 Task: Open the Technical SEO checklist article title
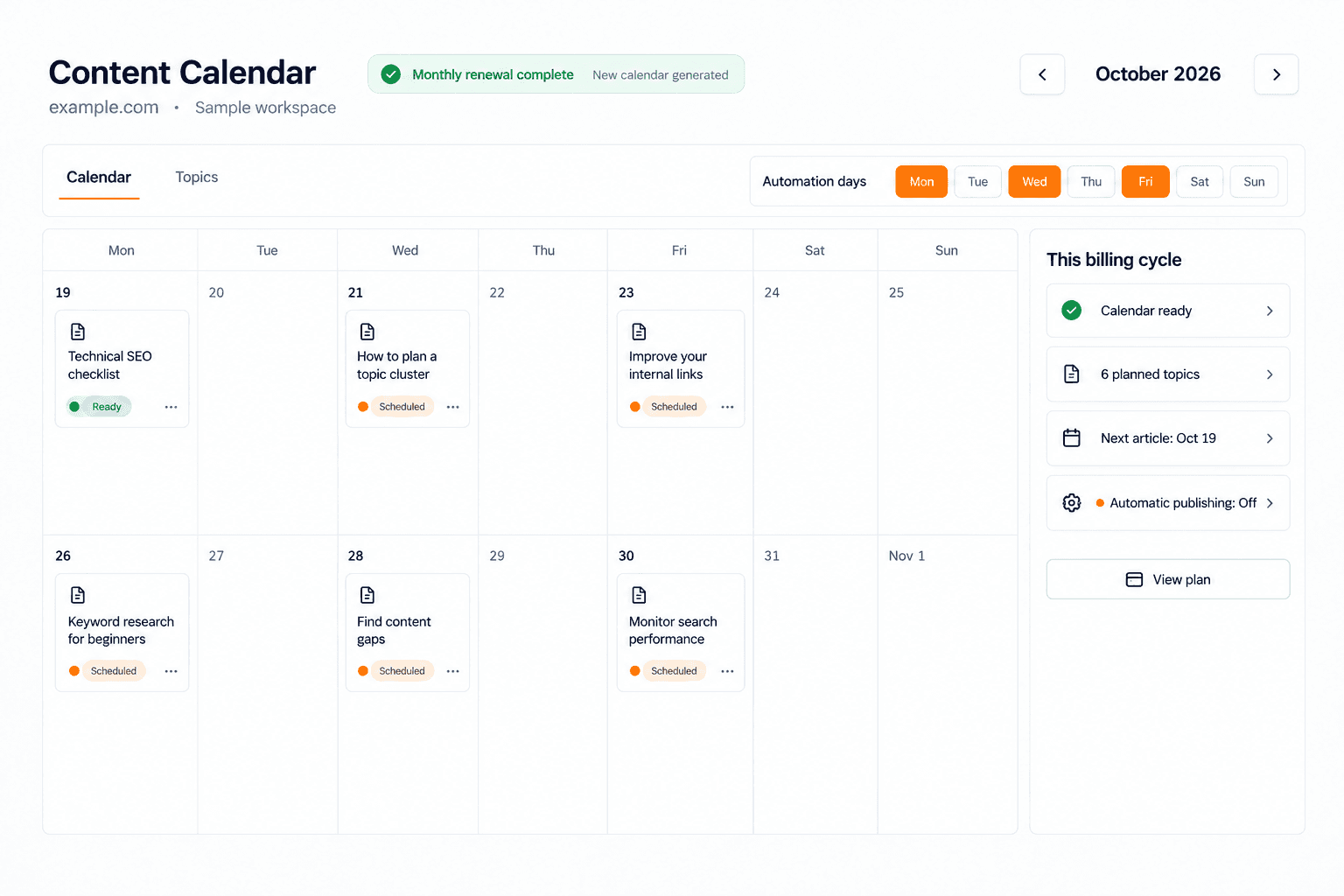tap(110, 365)
